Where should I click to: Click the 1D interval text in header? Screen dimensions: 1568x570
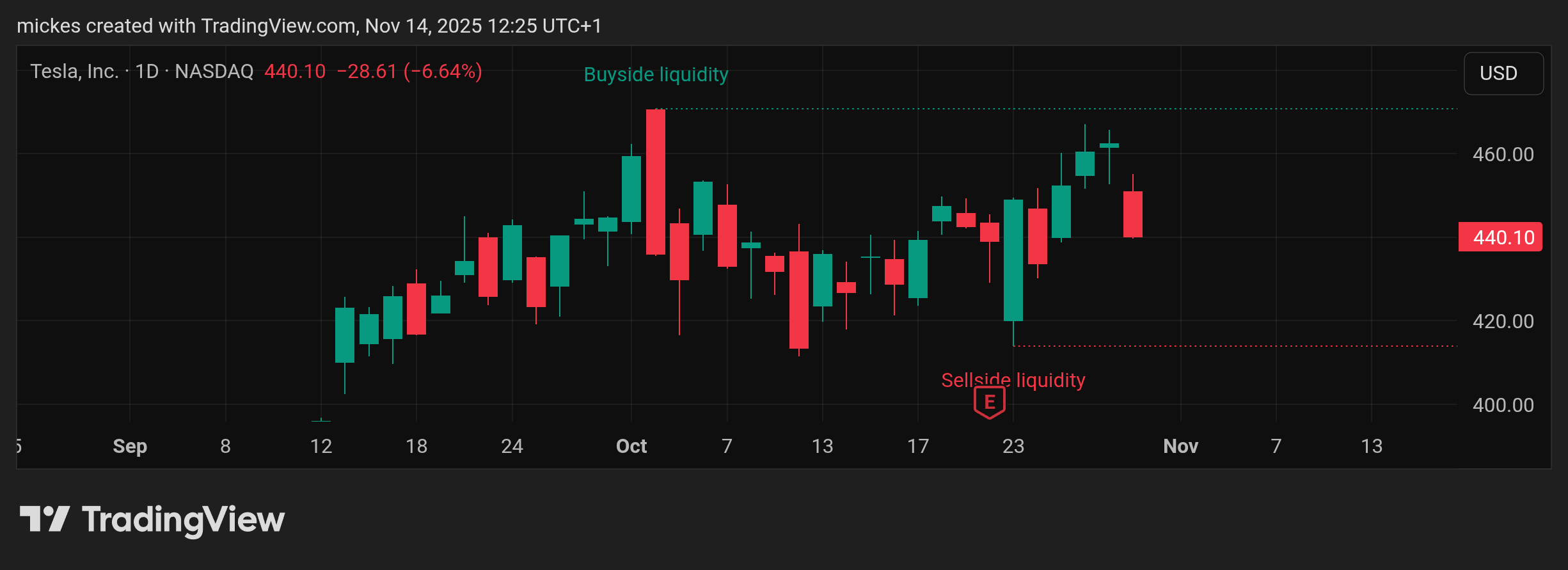tap(147, 71)
